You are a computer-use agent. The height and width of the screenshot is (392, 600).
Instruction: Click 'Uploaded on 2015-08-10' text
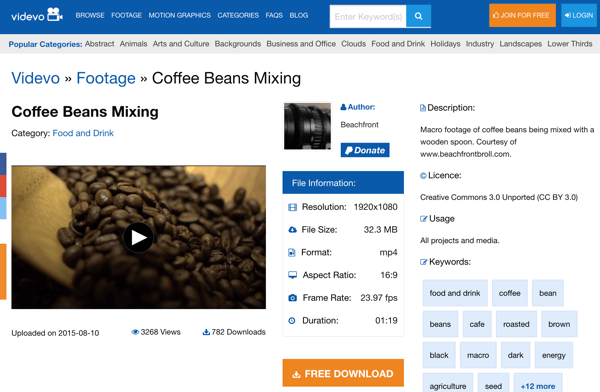tap(55, 333)
